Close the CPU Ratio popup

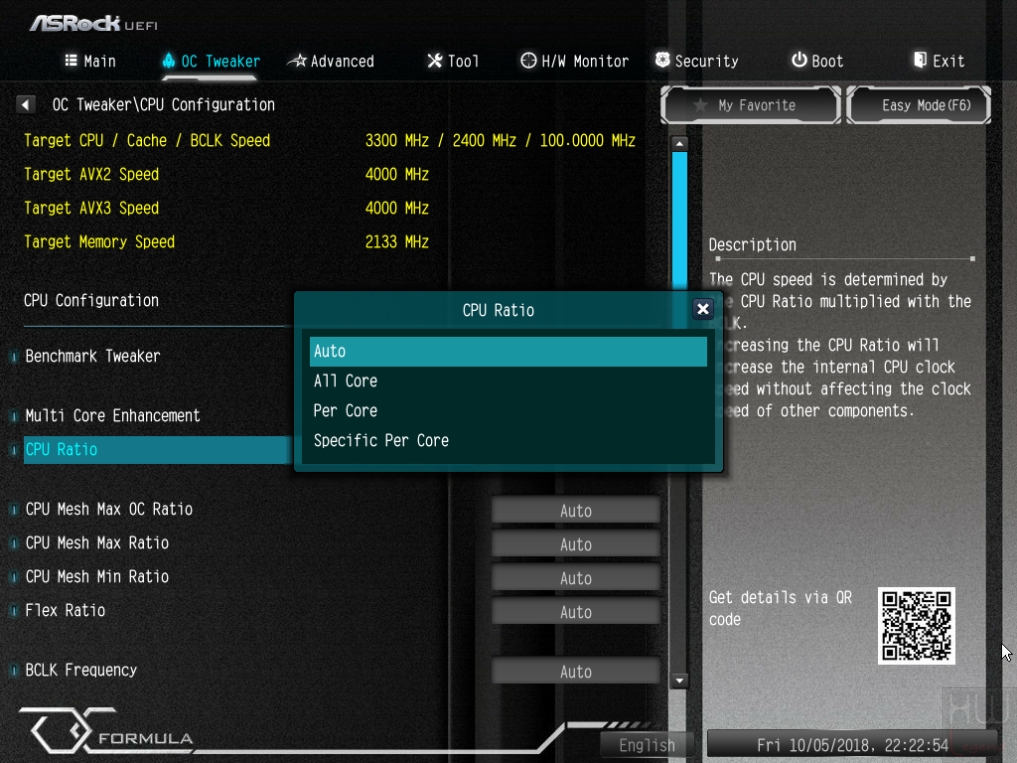(702, 309)
